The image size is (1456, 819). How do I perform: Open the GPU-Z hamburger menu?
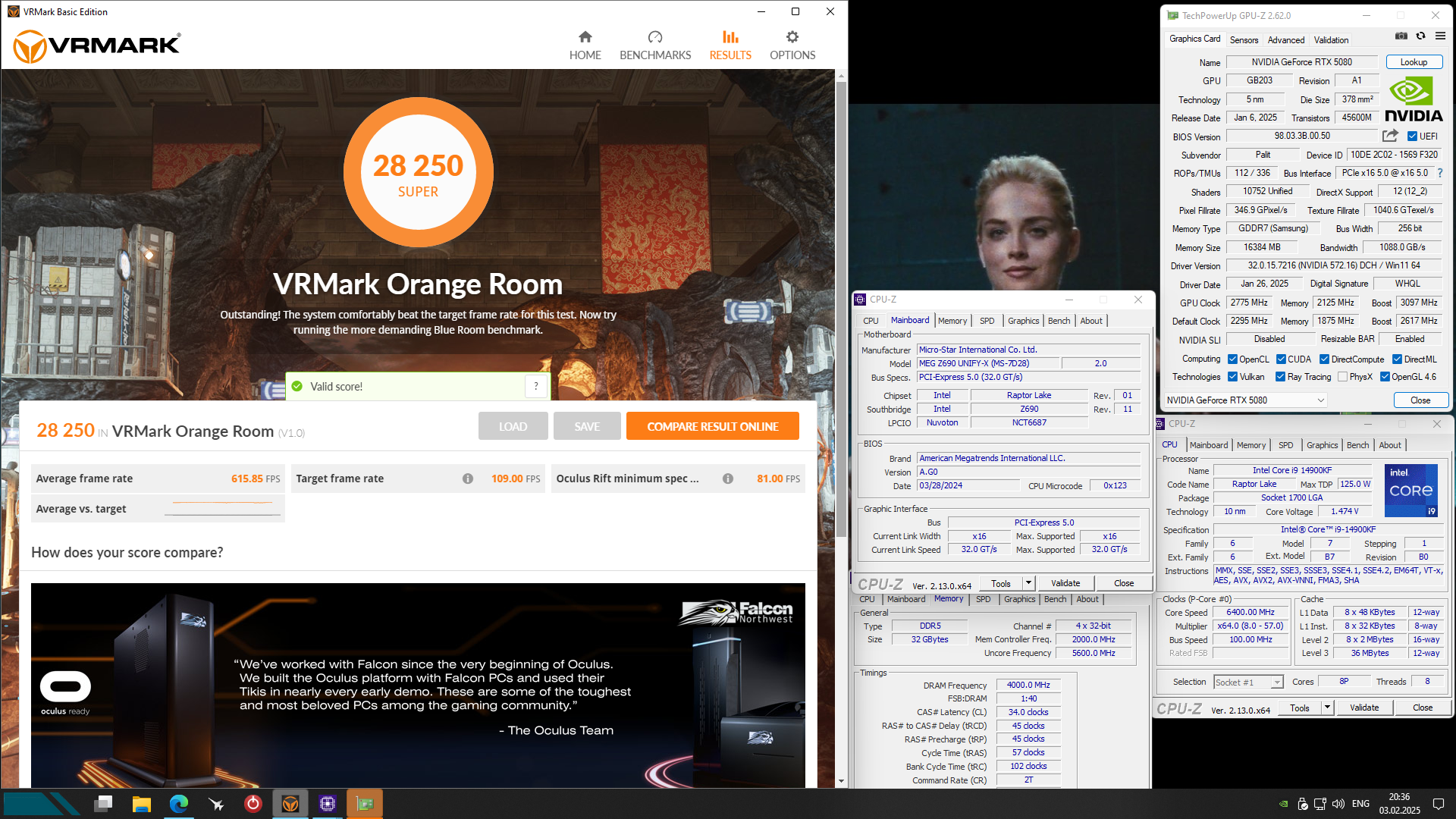point(1439,36)
